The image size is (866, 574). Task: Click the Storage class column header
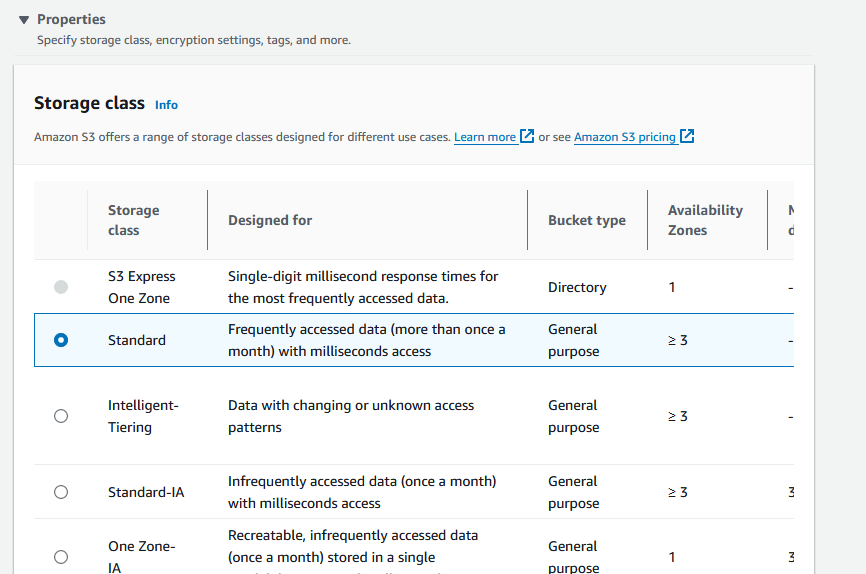(x=134, y=220)
